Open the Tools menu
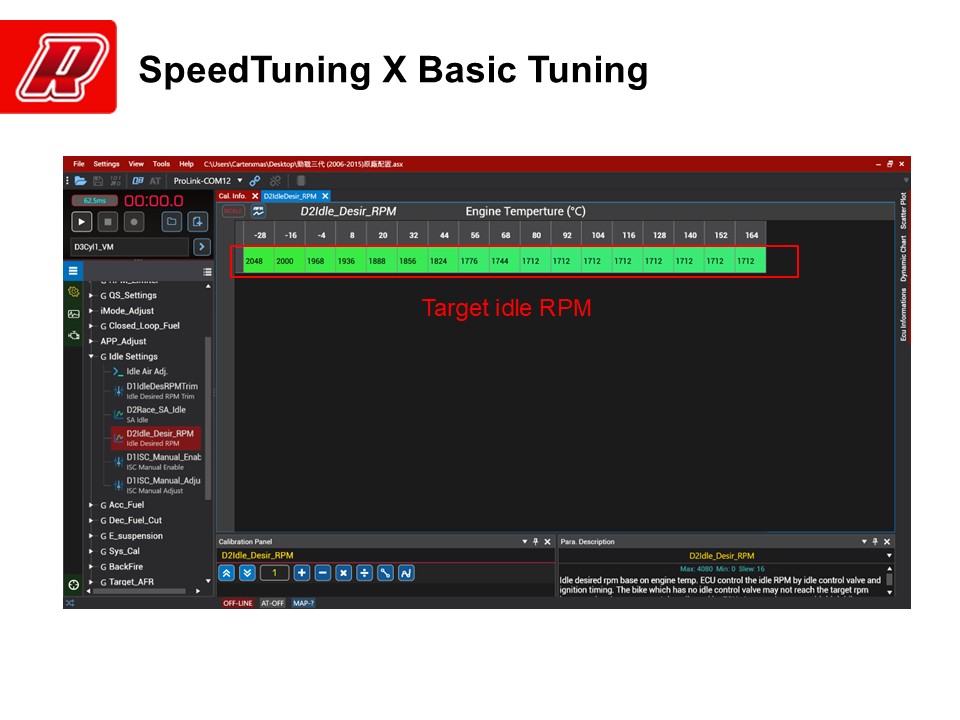Screen dimensions: 960x720 [x=161, y=164]
